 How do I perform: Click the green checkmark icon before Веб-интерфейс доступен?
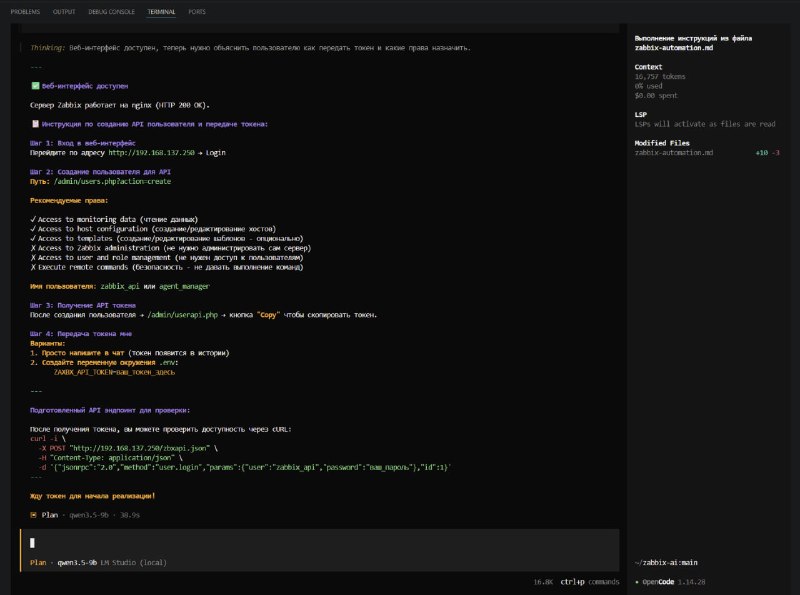35,86
